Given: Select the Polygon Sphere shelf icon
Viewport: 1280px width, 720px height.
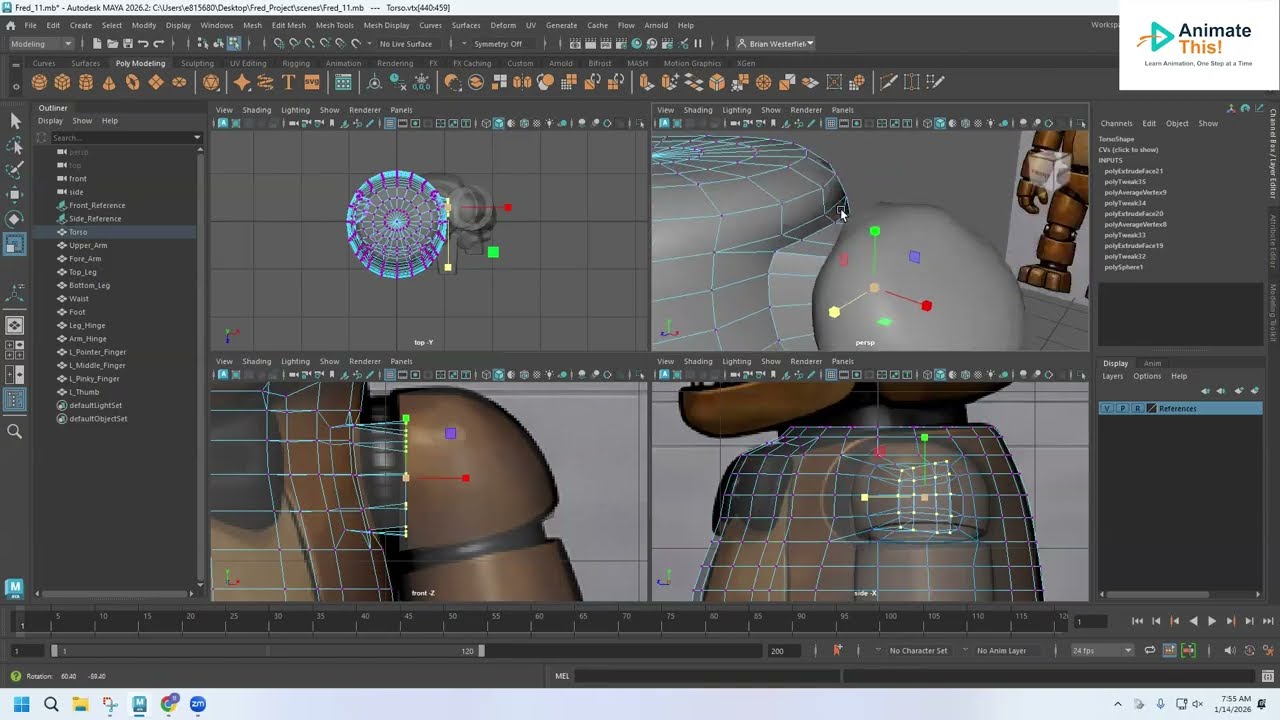Looking at the screenshot, I should pyautogui.click(x=39, y=82).
